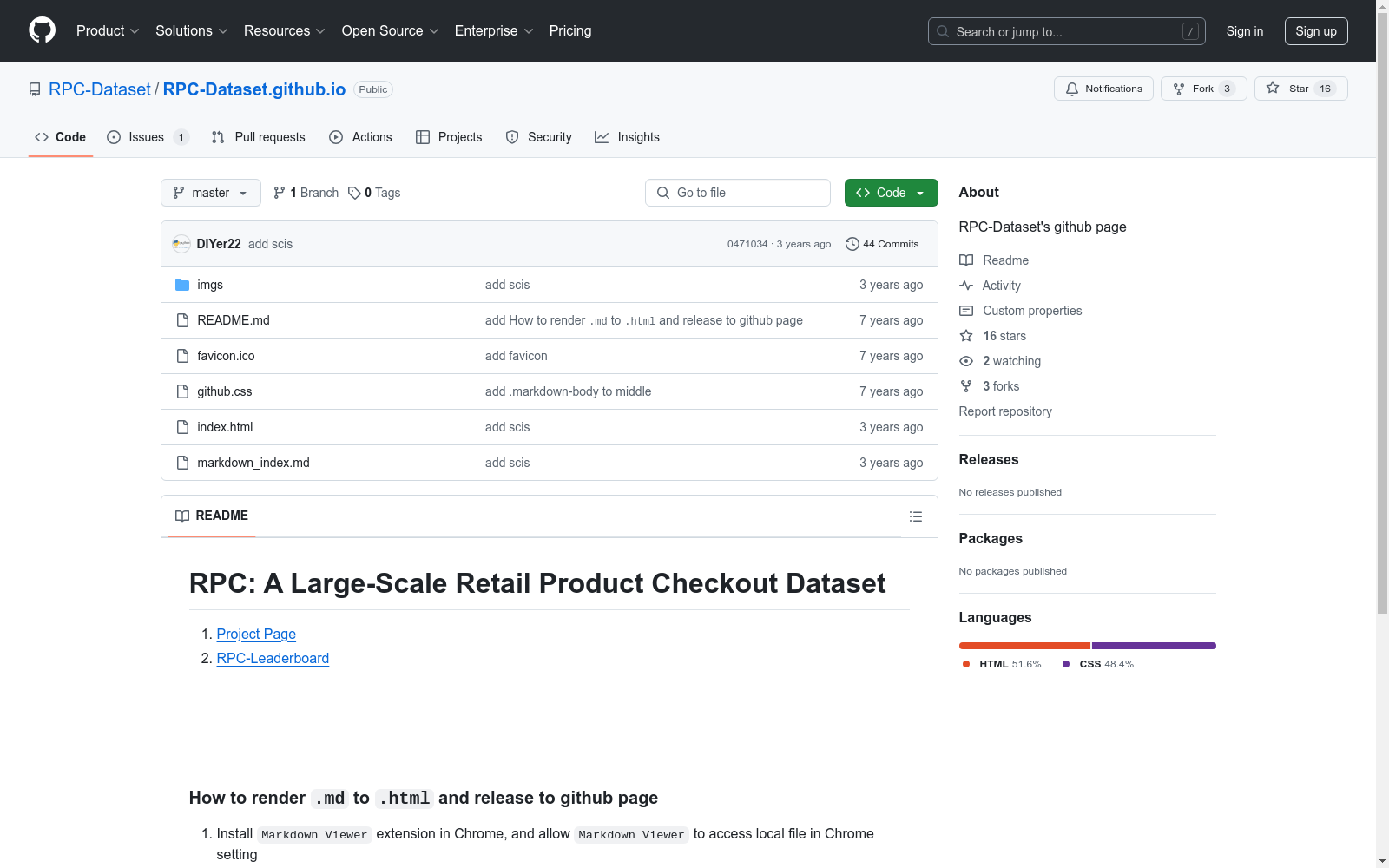Open the Projects tab
1389x868 pixels.
[449, 137]
